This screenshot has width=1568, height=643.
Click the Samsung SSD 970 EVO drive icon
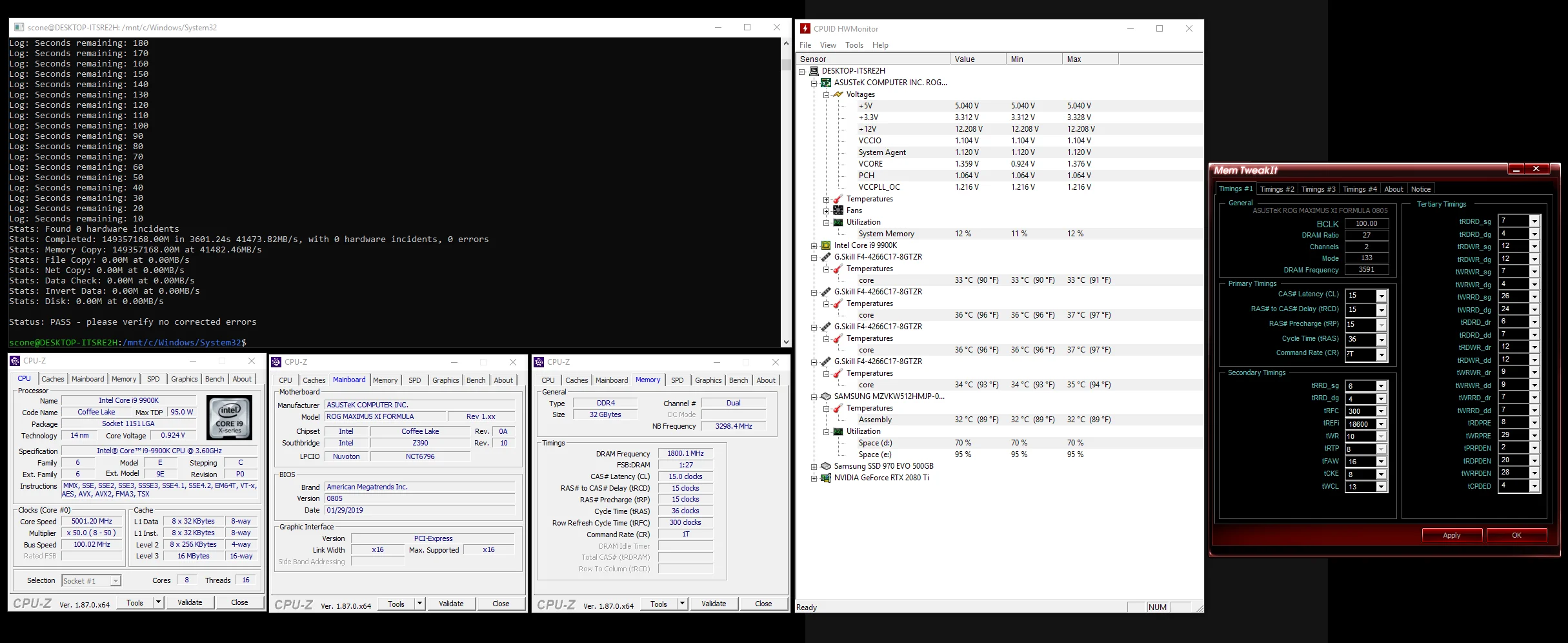coord(826,466)
